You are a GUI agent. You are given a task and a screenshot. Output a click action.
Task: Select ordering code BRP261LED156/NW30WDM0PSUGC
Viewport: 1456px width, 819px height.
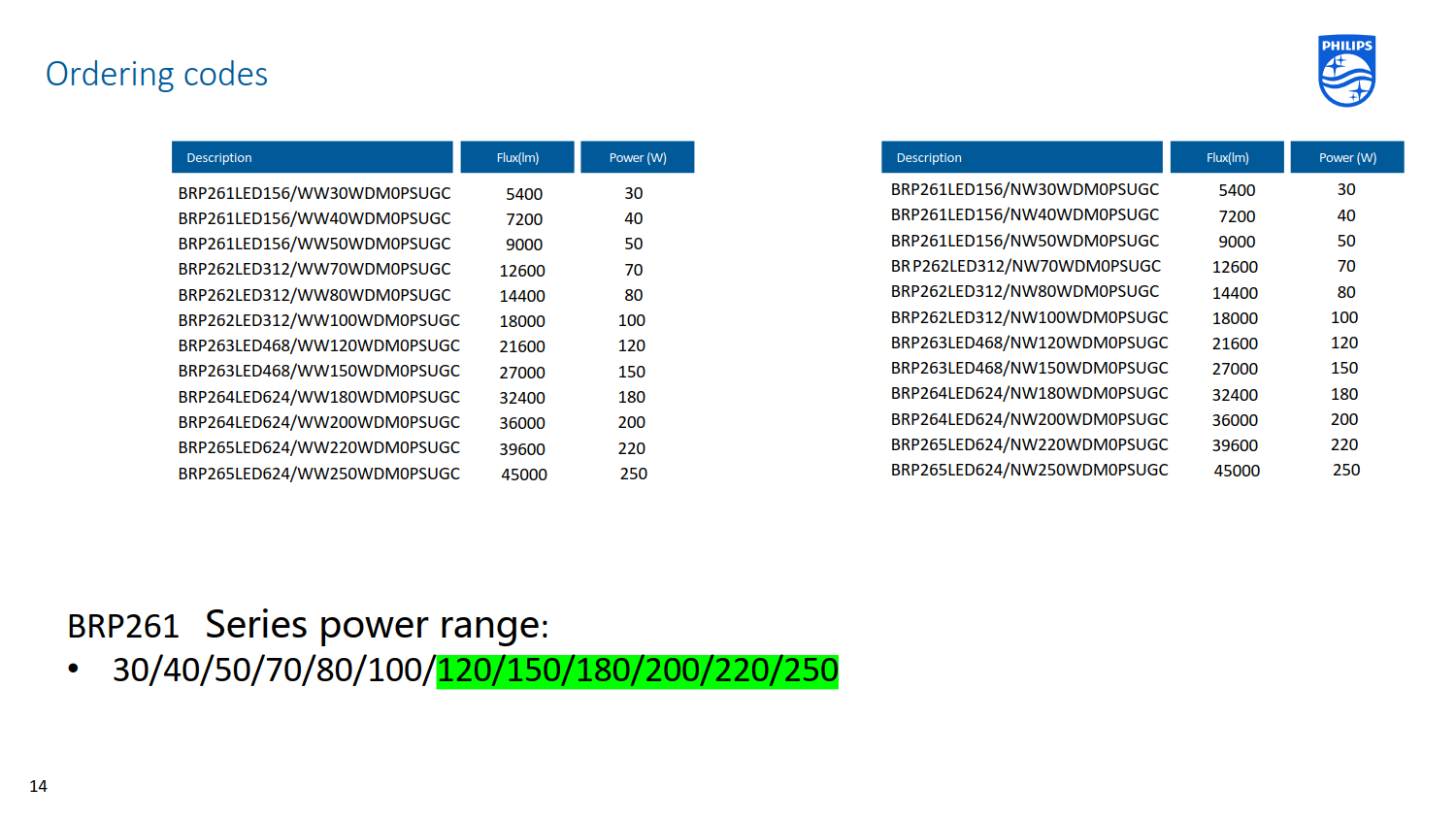[x=1025, y=189]
